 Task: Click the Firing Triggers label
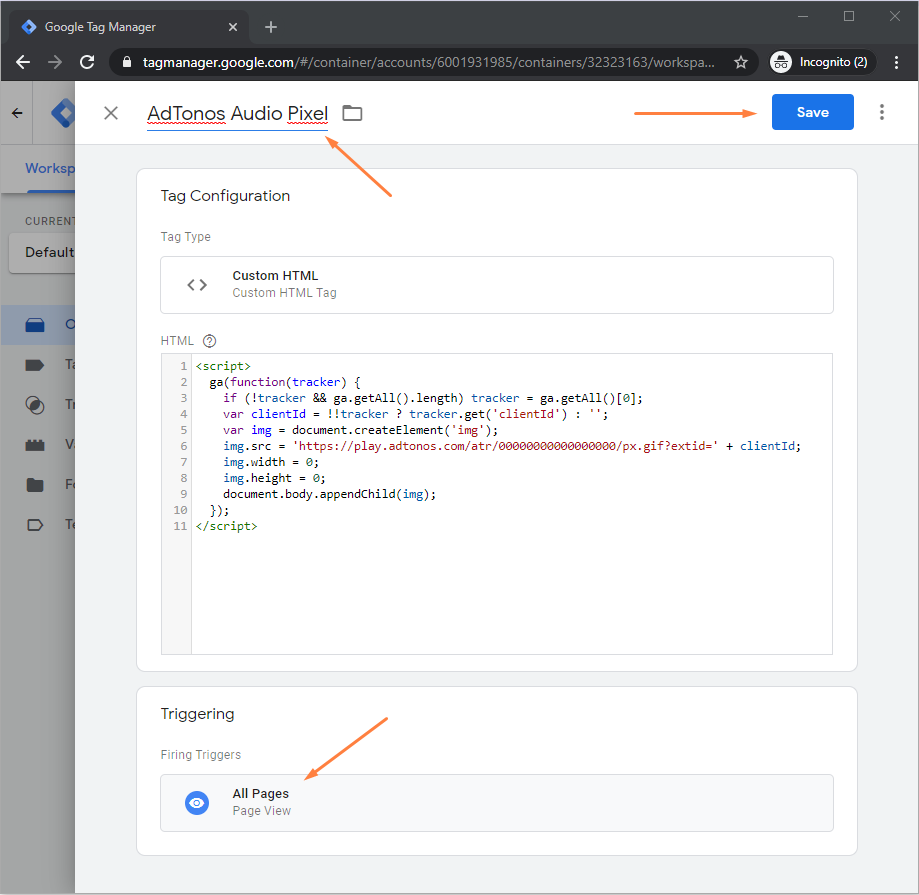[200, 754]
